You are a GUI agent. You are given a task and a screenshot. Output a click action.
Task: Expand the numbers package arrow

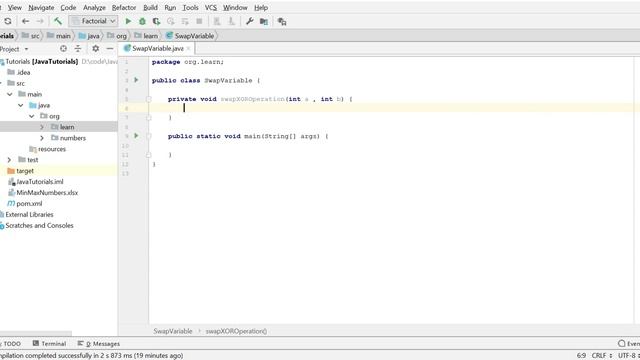click(42, 138)
